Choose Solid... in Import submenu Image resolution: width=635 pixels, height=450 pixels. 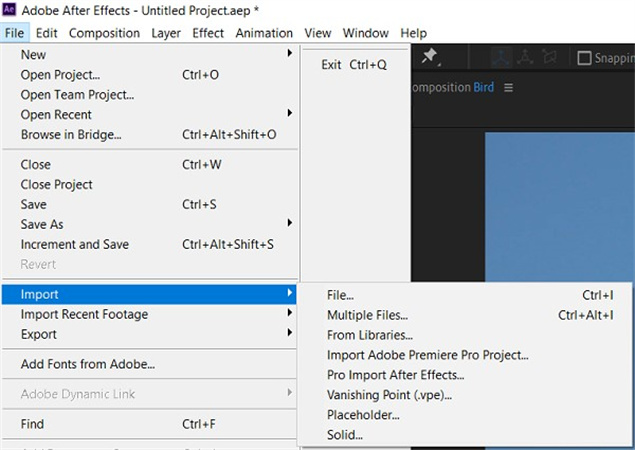(345, 435)
